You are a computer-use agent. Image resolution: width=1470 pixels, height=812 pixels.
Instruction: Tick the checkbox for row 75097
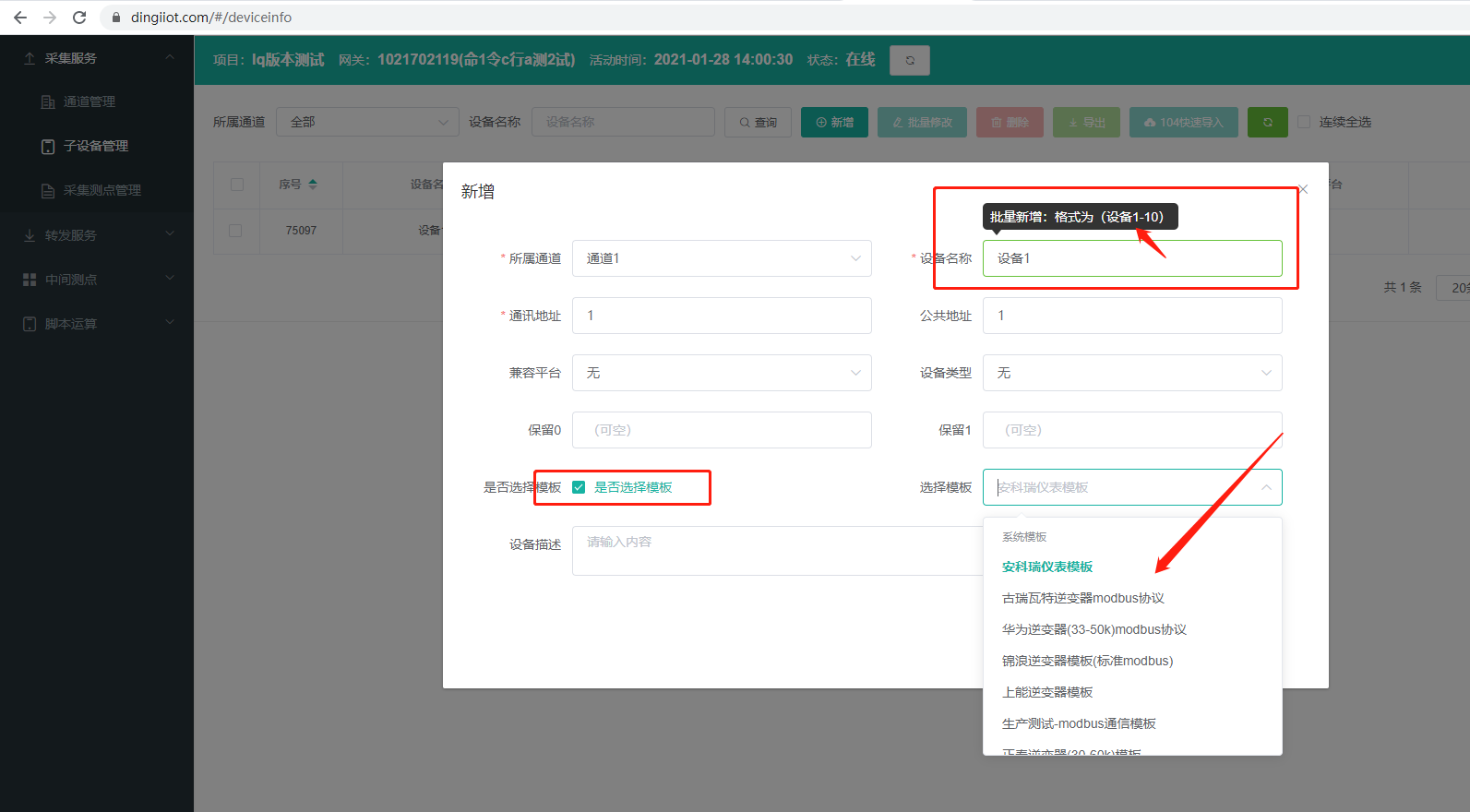tap(235, 231)
